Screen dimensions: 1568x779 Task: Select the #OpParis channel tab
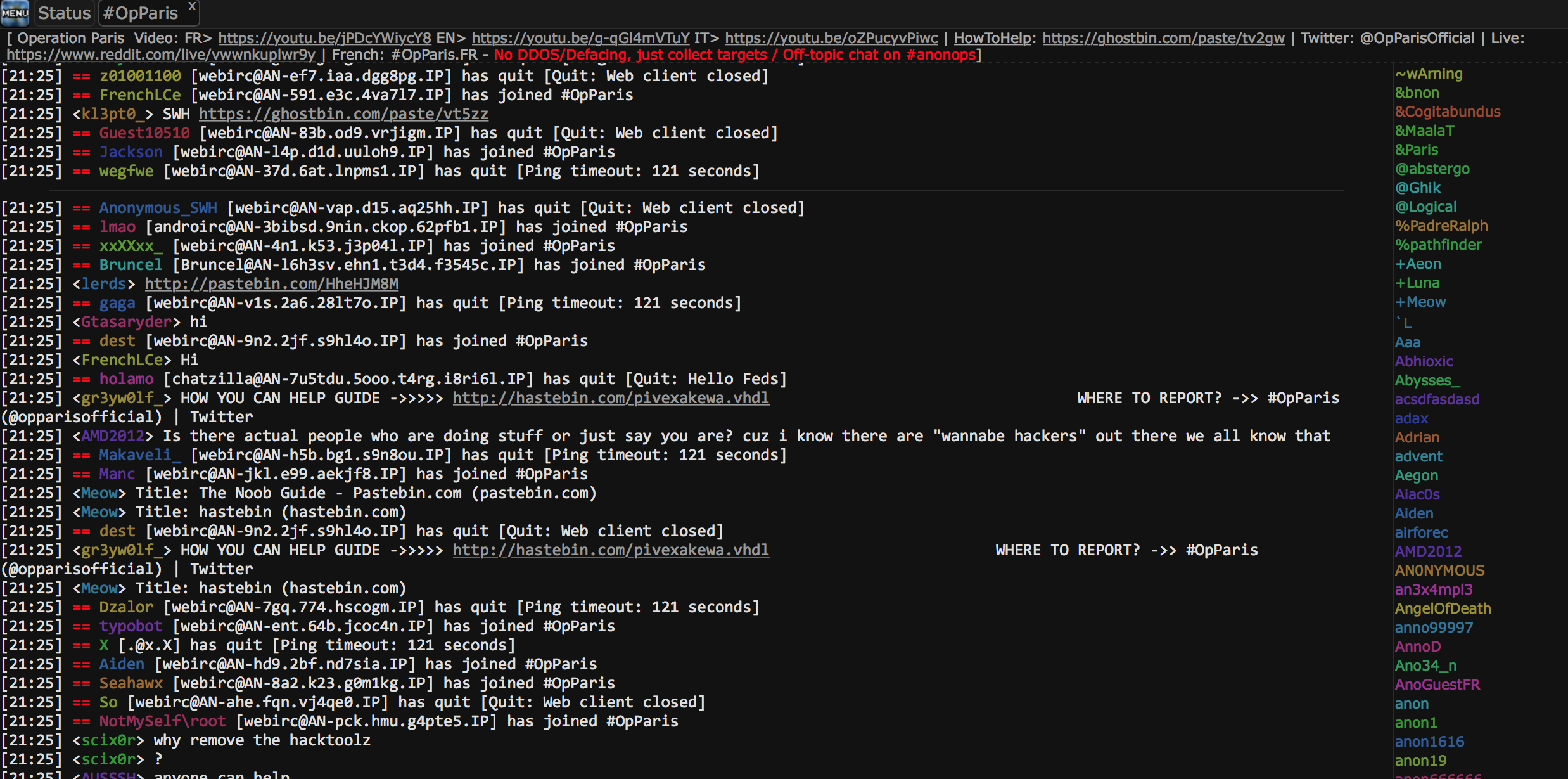[140, 13]
